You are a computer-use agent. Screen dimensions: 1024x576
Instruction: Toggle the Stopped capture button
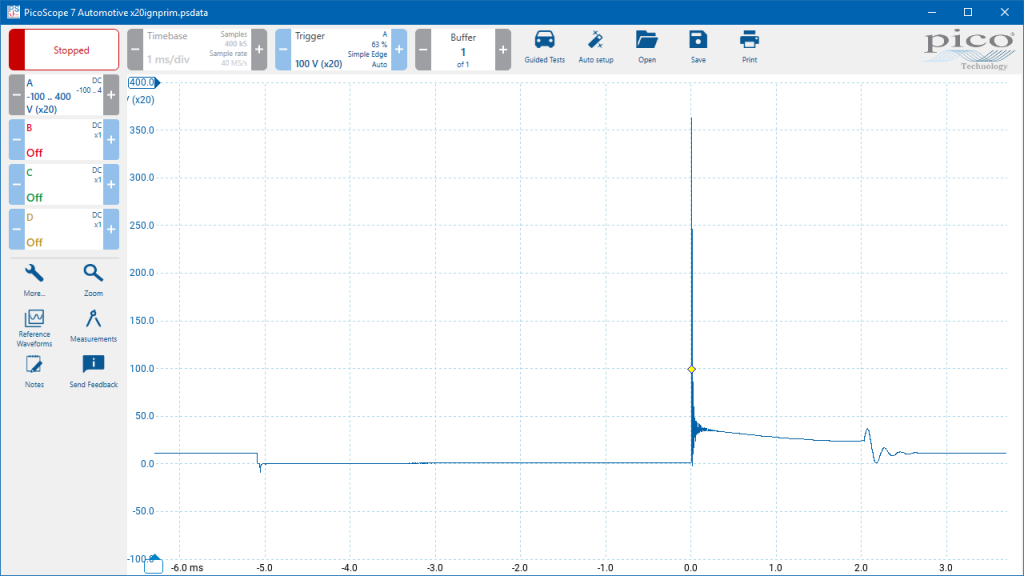tap(64, 50)
